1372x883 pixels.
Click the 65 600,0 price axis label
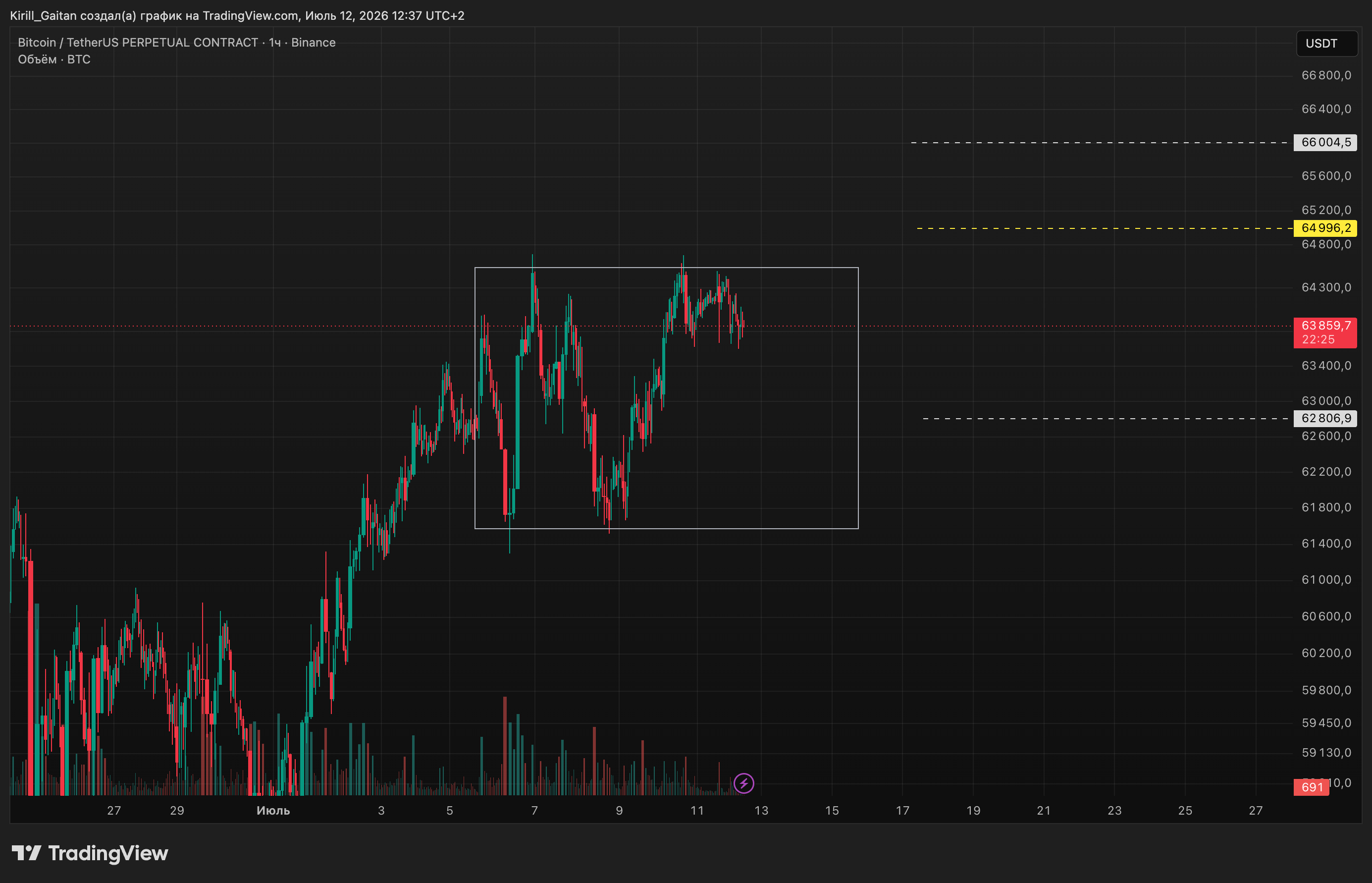[1326, 176]
